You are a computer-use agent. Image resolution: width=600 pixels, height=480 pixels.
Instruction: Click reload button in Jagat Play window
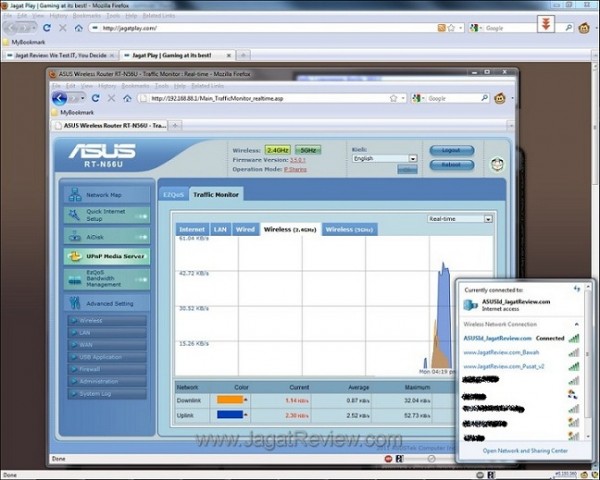pyautogui.click(x=47, y=28)
